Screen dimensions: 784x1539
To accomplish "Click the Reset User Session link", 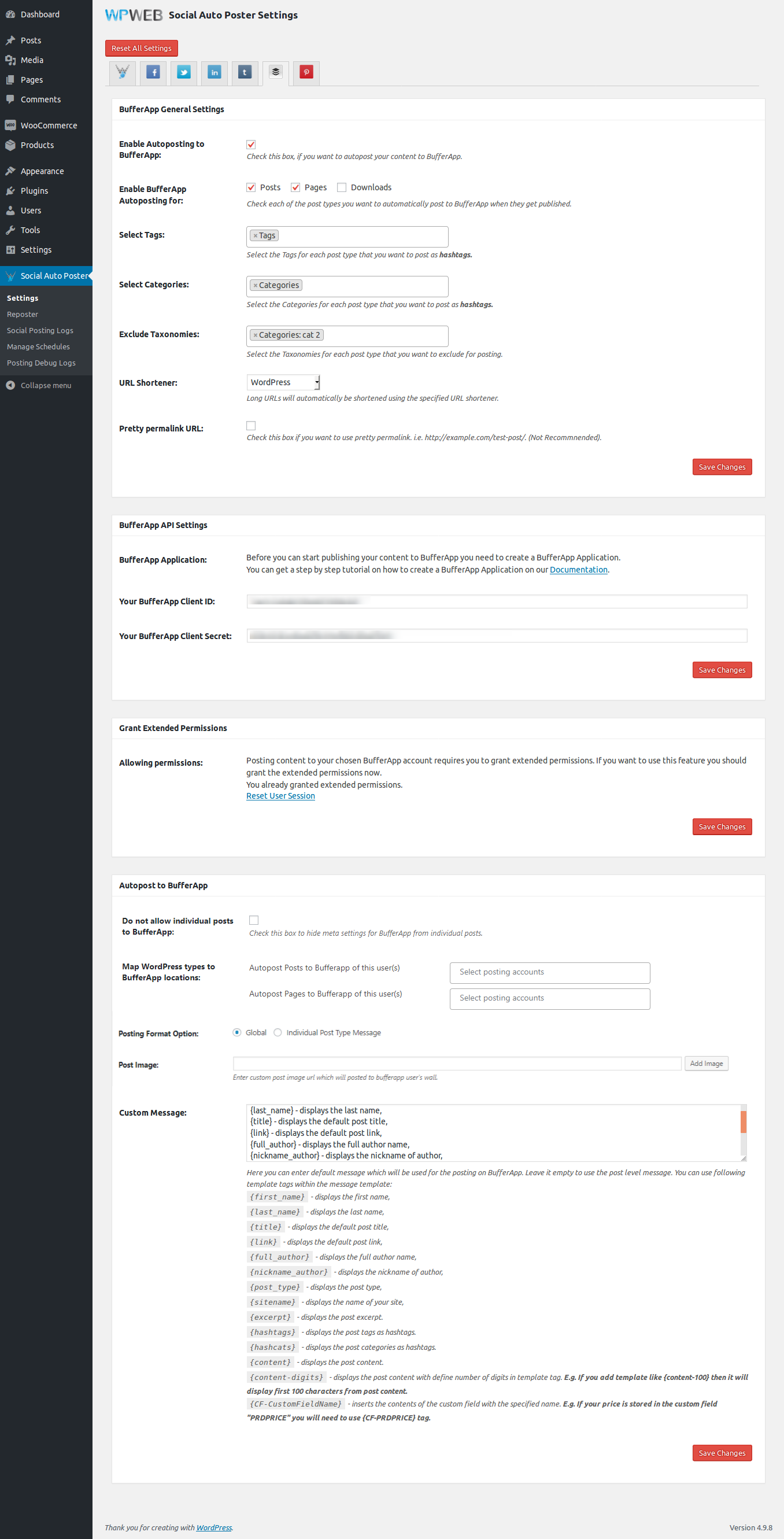I will [x=280, y=796].
